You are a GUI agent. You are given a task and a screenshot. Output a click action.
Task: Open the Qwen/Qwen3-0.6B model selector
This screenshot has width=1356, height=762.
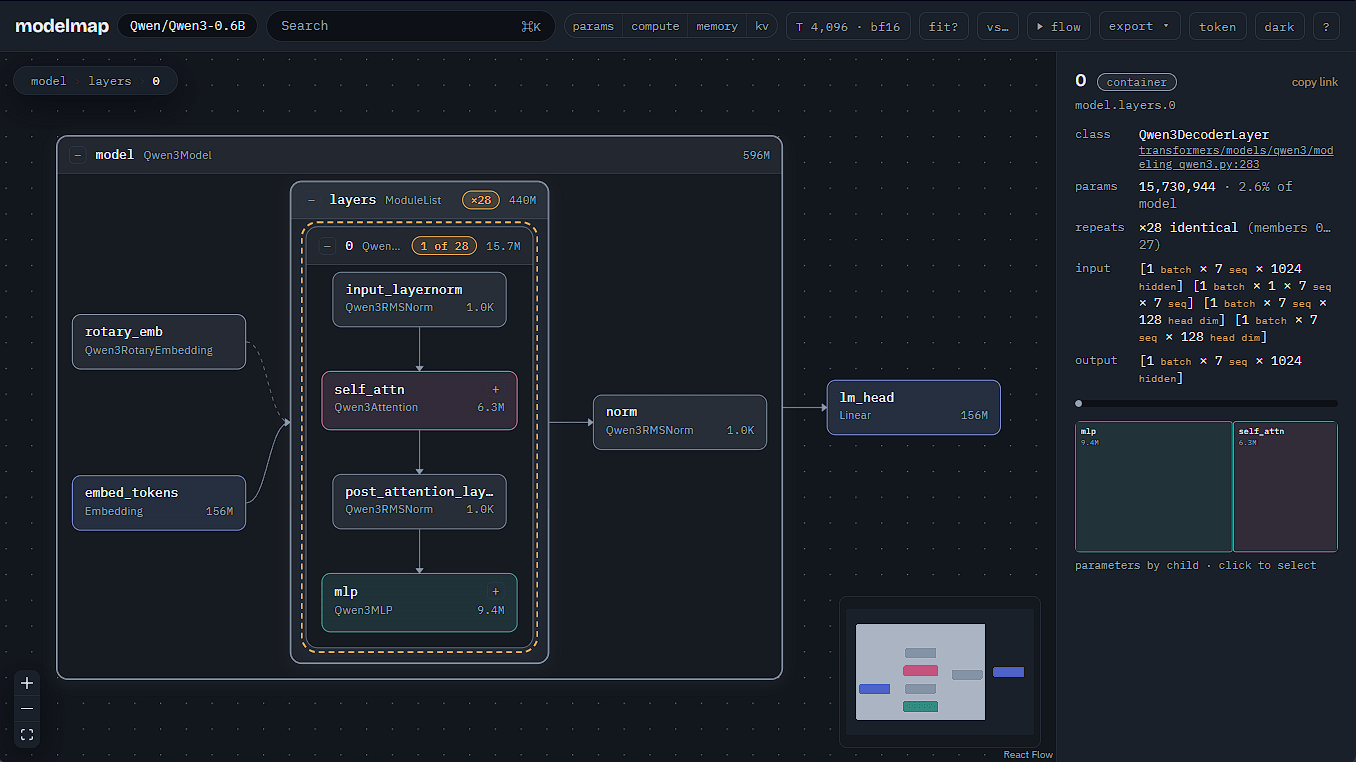[x=187, y=26]
